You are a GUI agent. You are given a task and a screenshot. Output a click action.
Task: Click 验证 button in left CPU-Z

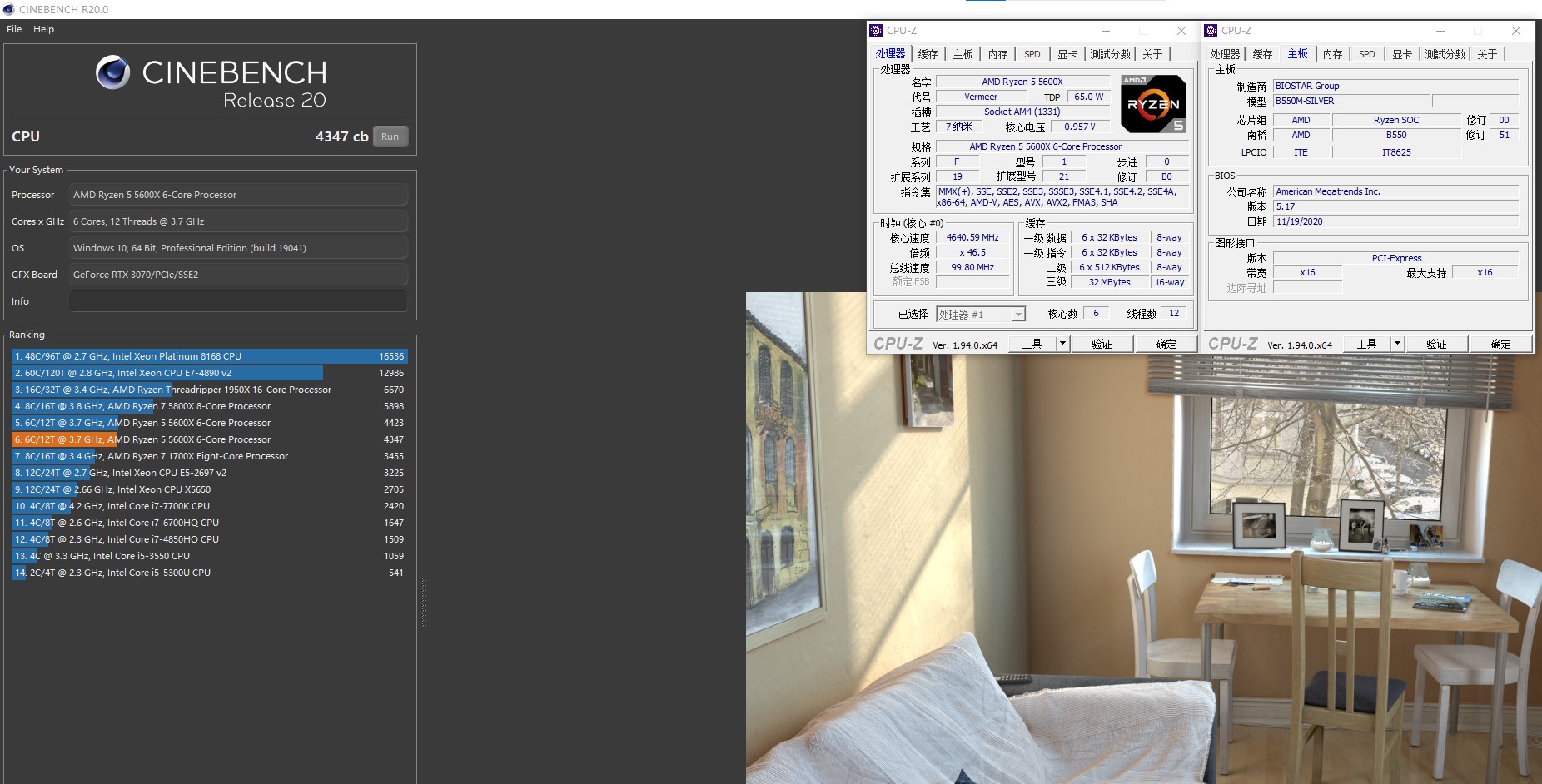pyautogui.click(x=1102, y=344)
